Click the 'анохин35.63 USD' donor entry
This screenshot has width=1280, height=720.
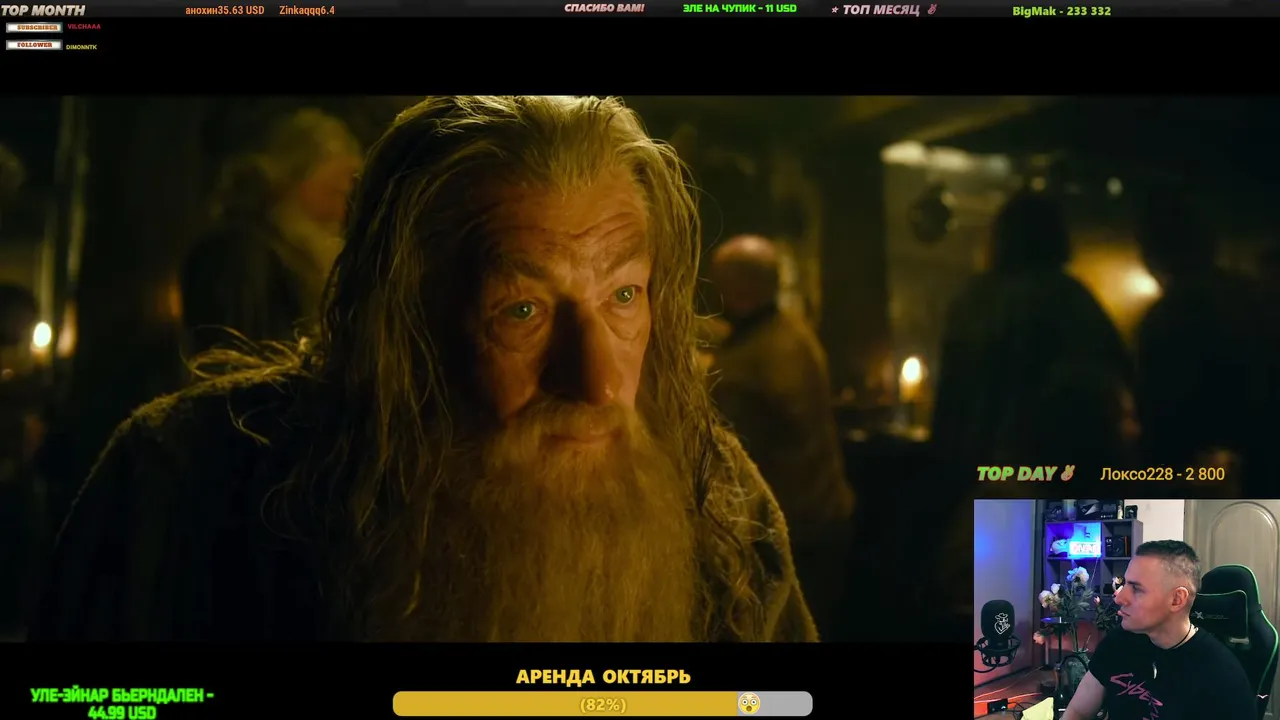225,10
